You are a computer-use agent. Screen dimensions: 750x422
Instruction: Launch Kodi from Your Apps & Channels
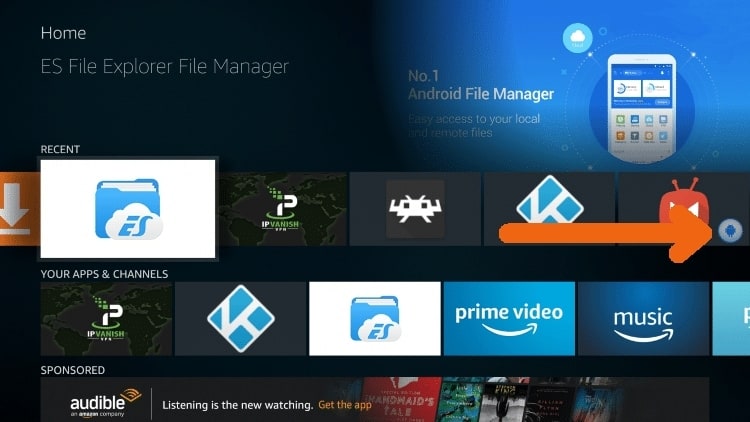pyautogui.click(x=241, y=319)
